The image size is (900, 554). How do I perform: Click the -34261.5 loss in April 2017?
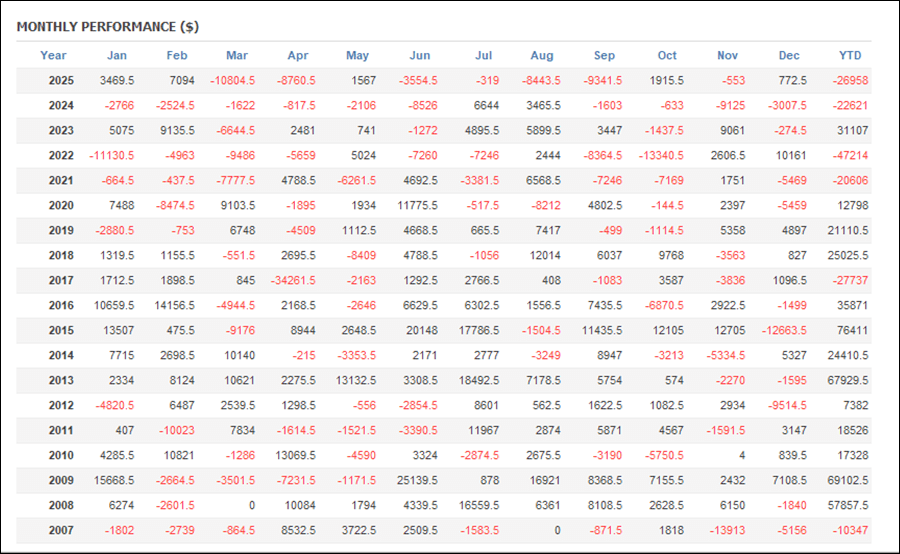pos(292,280)
